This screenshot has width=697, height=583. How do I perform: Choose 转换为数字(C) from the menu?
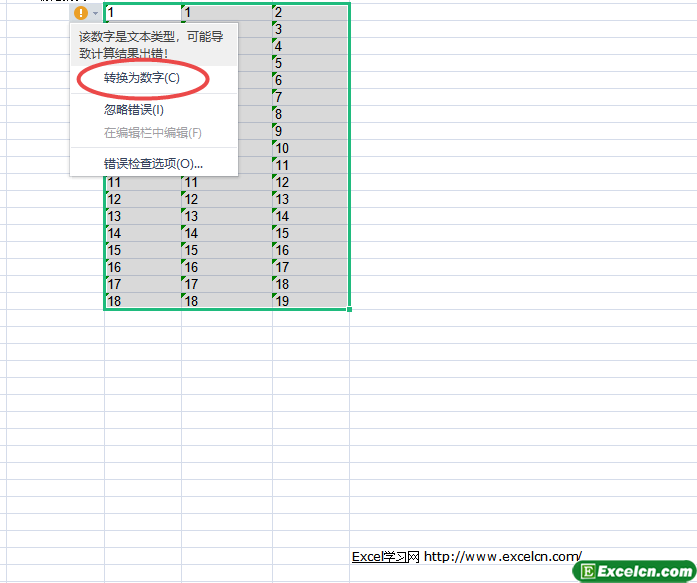tap(142, 78)
